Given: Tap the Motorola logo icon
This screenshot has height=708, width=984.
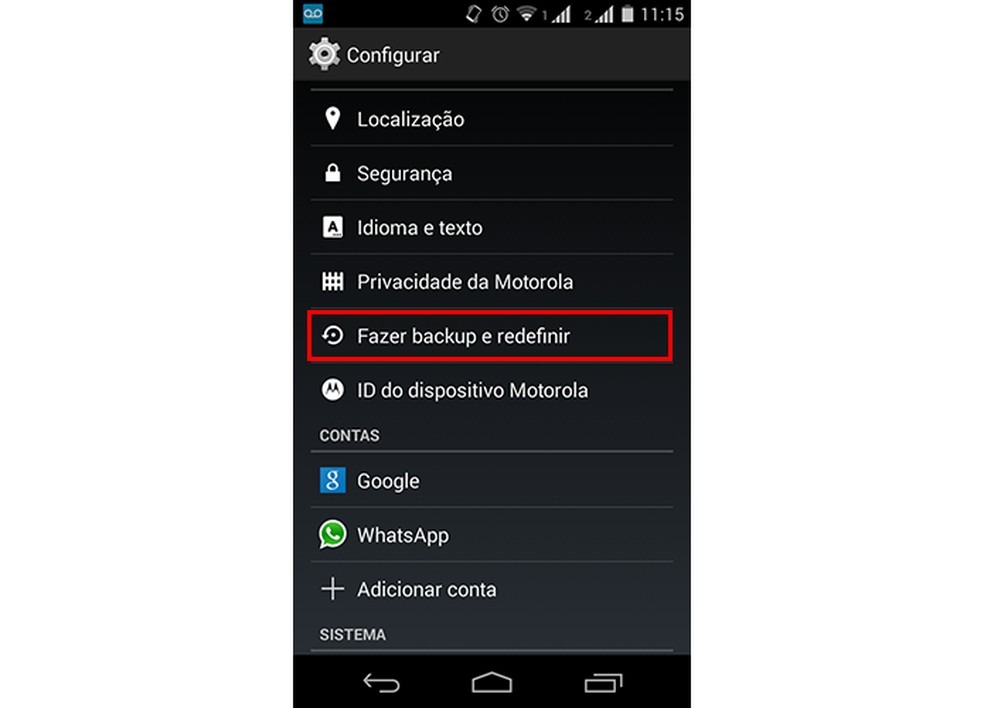Looking at the screenshot, I should click(x=333, y=390).
